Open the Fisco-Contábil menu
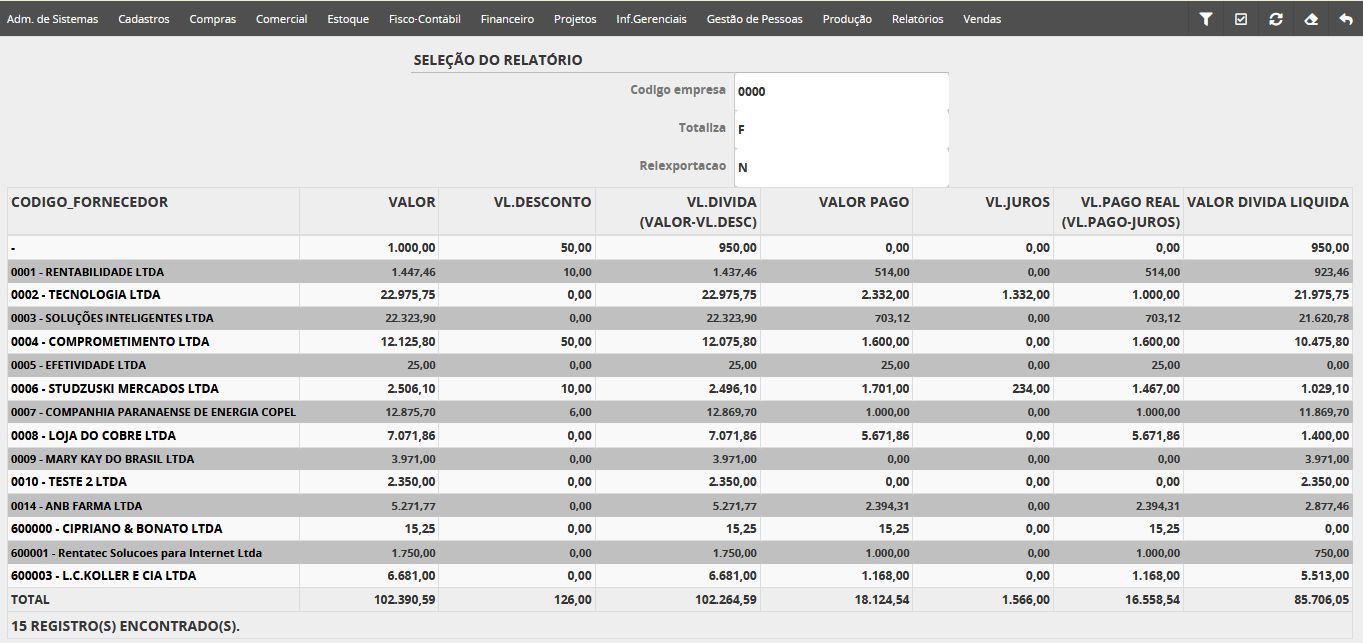 click(x=425, y=19)
